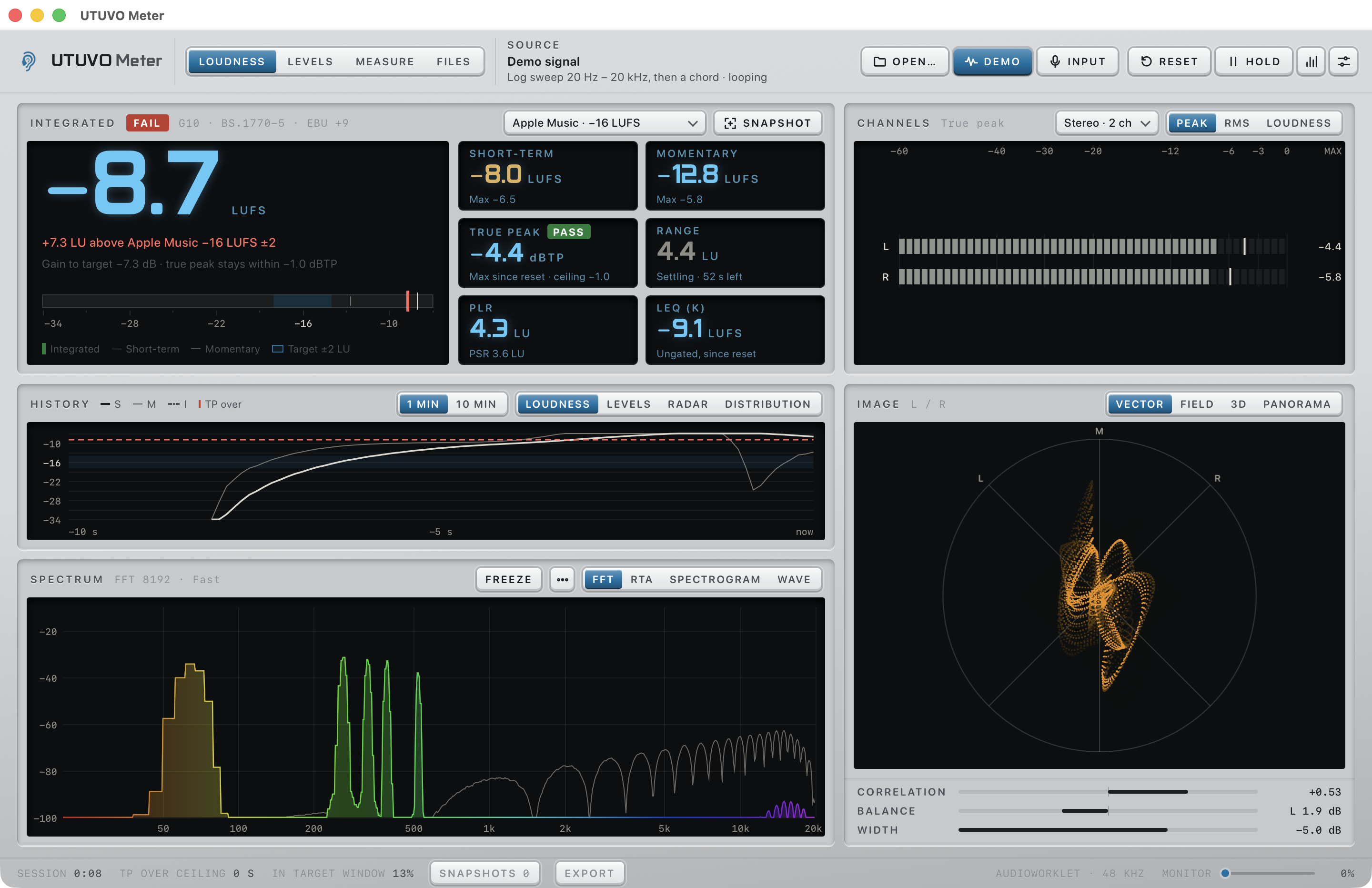The image size is (1372, 888).
Task: Enable Peak channel metering mode
Action: [1191, 123]
